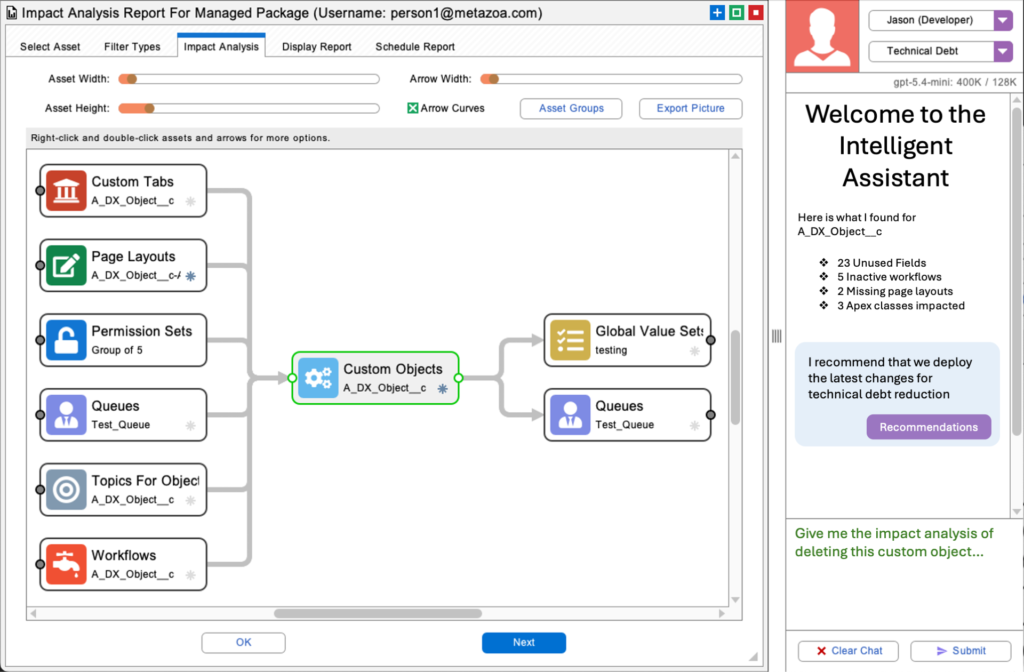Click the Asset Groups button
The image size is (1024, 672).
[571, 108]
